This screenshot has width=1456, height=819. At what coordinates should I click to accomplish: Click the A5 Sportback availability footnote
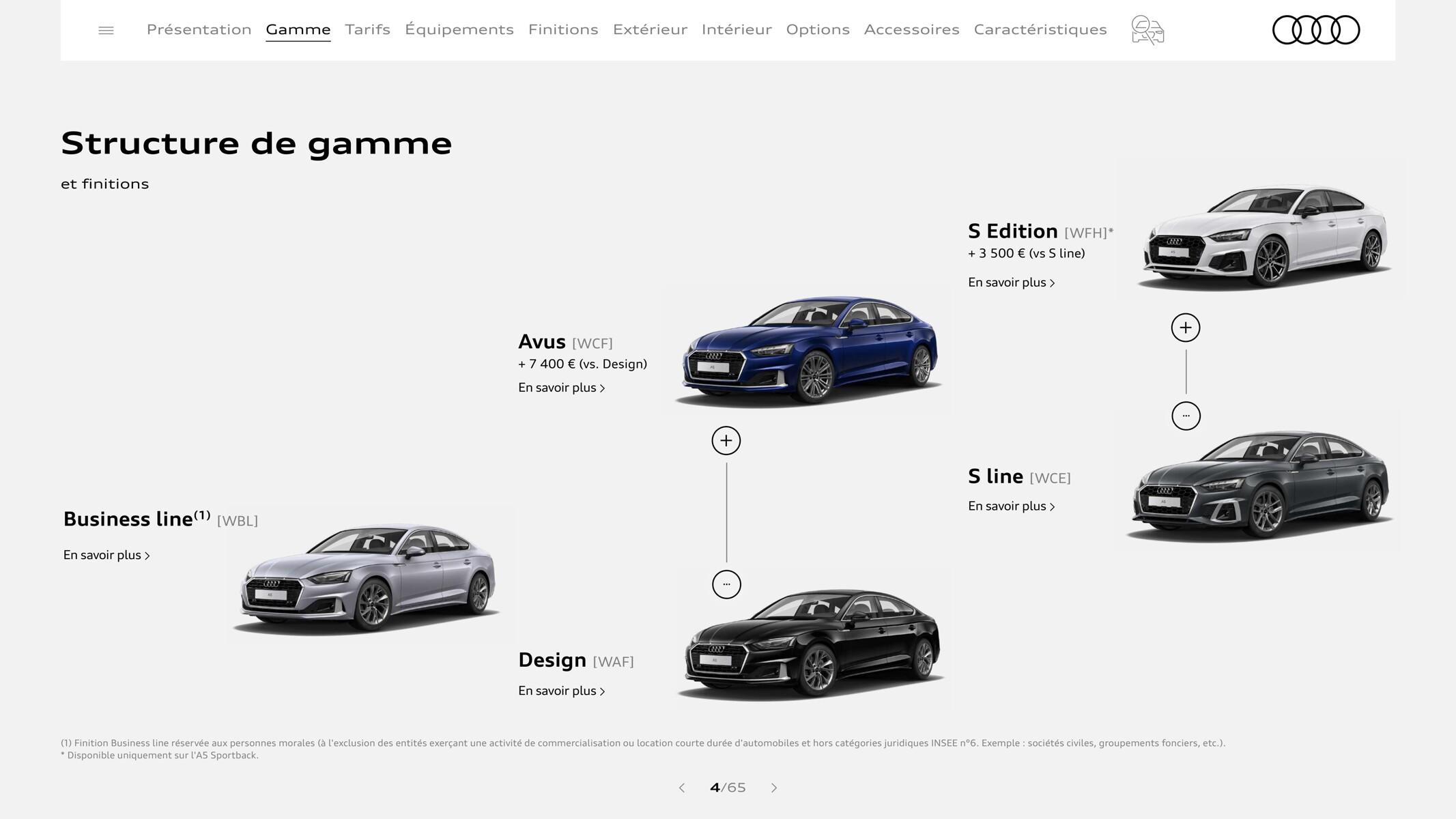[160, 755]
